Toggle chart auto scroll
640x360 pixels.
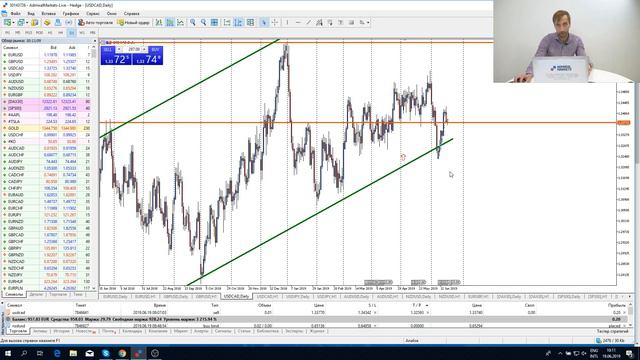pos(227,22)
